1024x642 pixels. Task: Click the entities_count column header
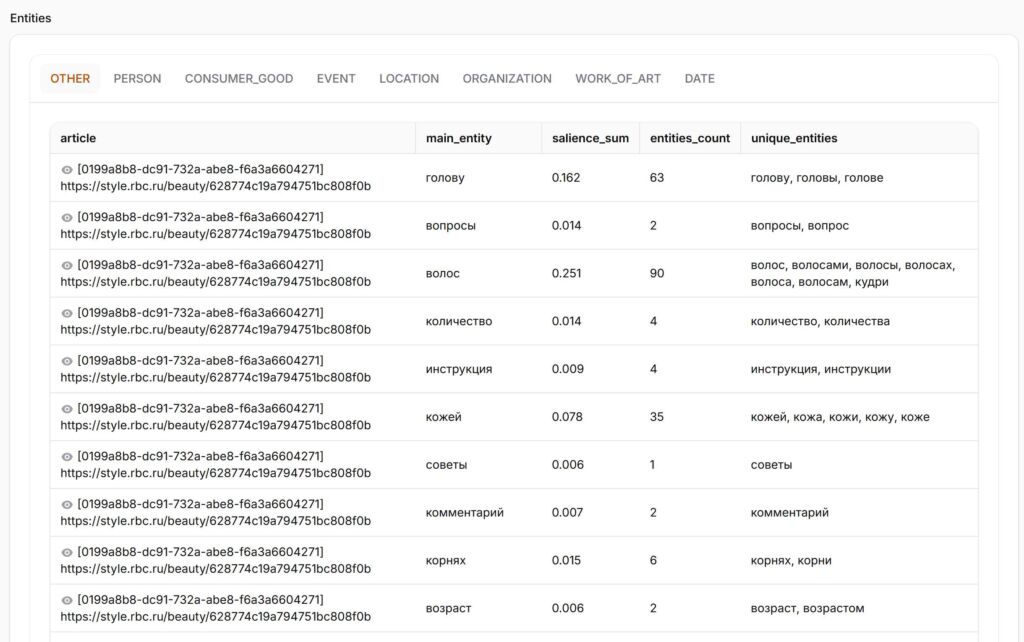[x=690, y=138]
